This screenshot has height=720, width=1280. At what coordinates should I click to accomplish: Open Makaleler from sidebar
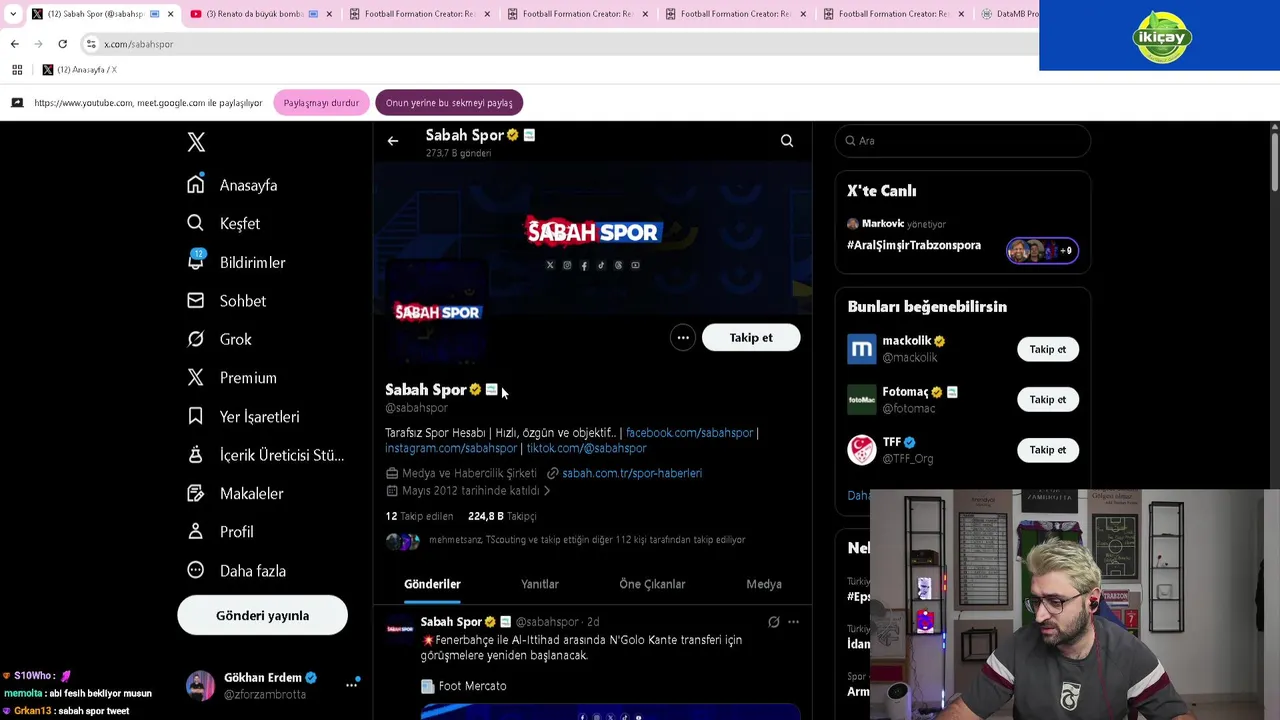(x=235, y=493)
